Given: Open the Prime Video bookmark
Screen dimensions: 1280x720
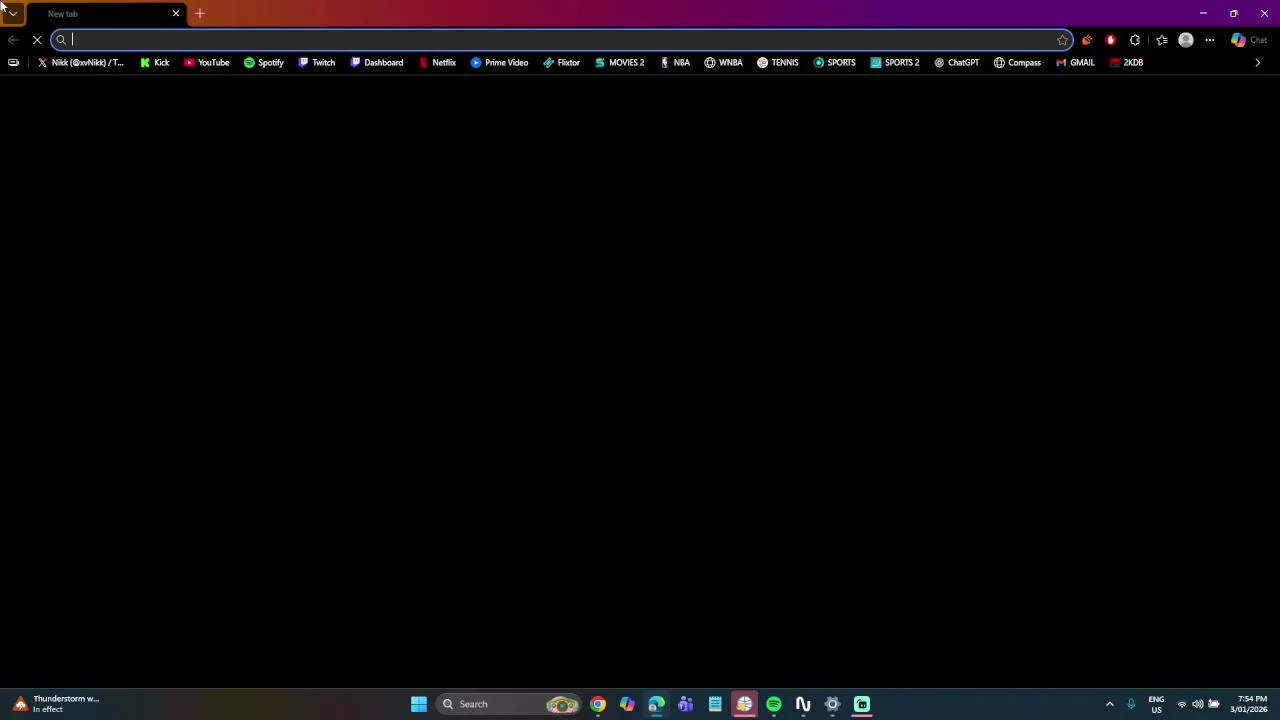Looking at the screenshot, I should [499, 62].
